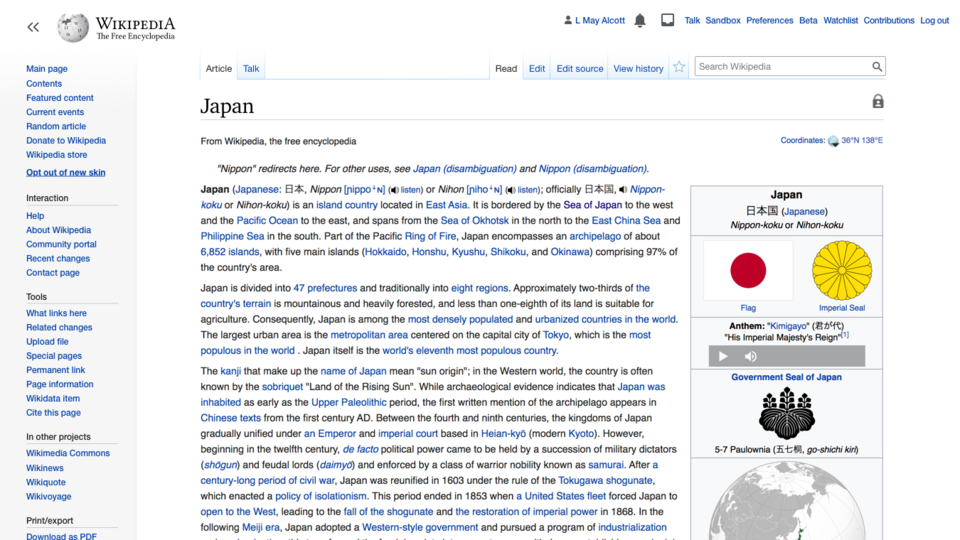Open the coordinates globe icon
Screen dimensions: 960x540
pyautogui.click(x=833, y=141)
